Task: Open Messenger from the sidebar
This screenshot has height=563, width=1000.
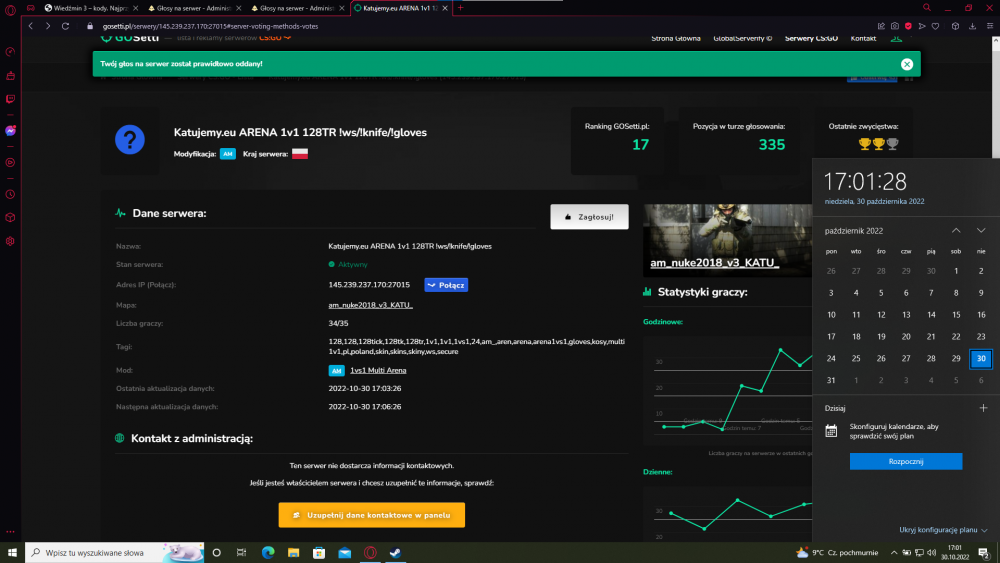Action: 10,131
